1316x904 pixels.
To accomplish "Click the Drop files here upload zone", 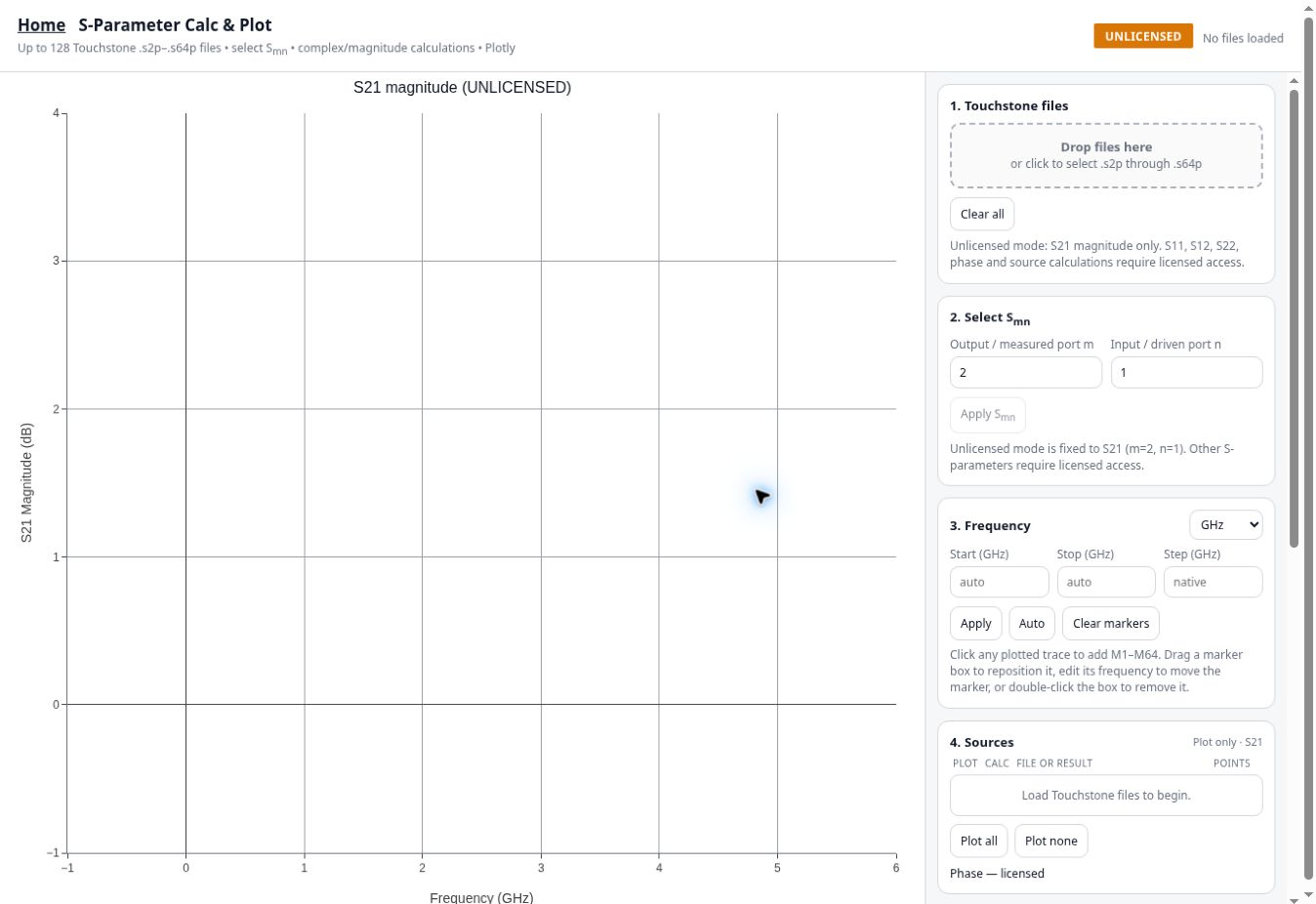I will coord(1106,155).
